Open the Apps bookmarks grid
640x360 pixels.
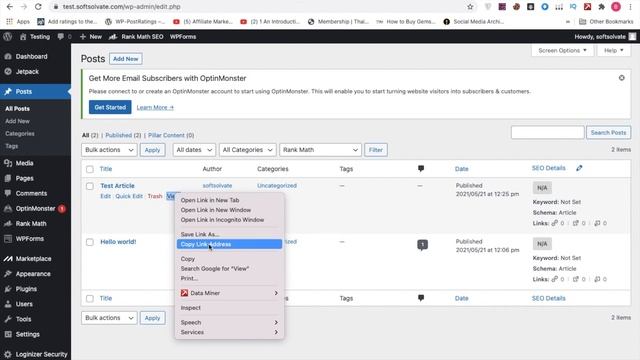point(18,22)
